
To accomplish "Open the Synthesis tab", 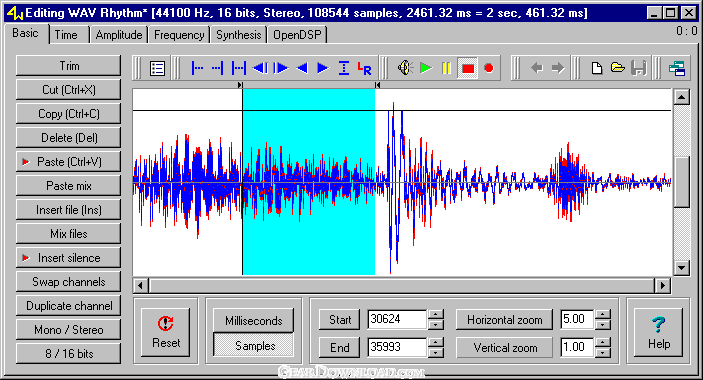I will click(239, 35).
